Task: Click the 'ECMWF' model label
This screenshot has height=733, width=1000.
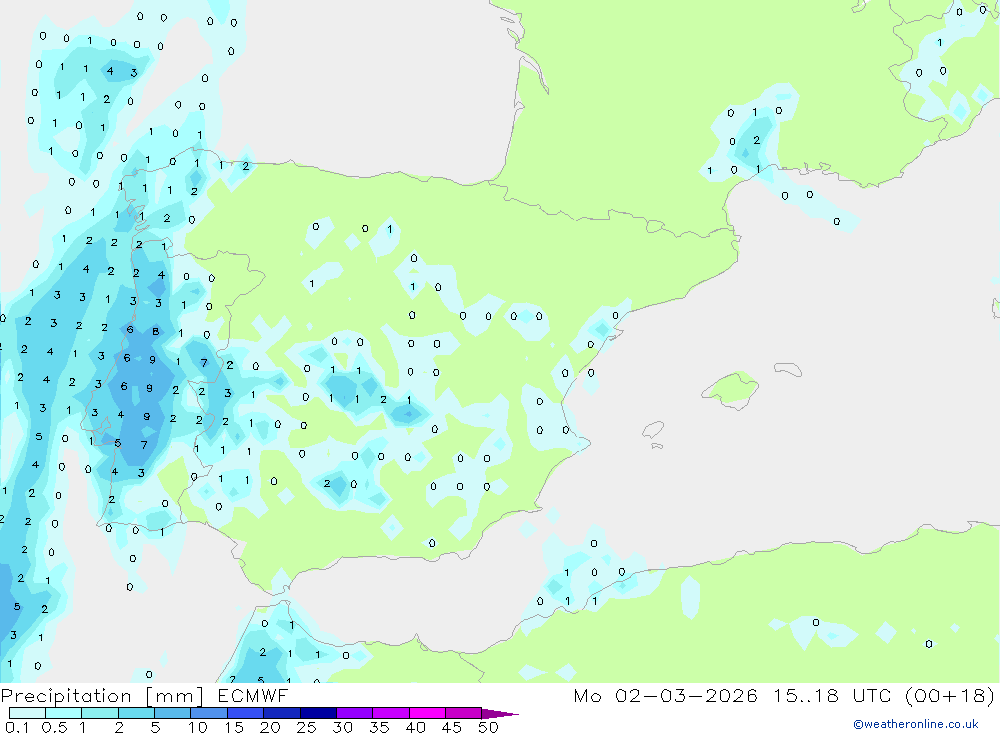Action: pyautogui.click(x=253, y=695)
